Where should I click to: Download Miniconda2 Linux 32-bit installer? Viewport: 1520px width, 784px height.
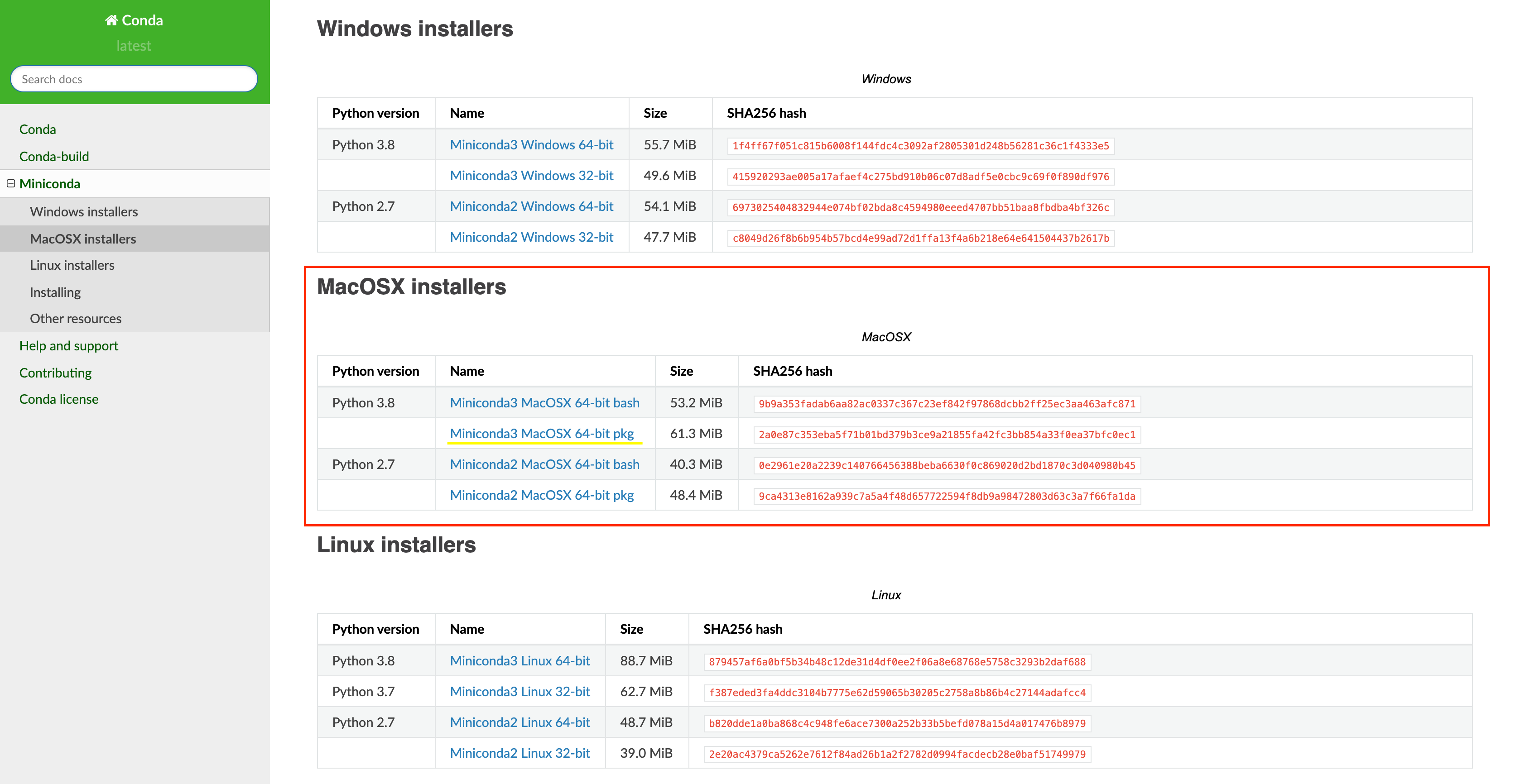[x=519, y=753]
